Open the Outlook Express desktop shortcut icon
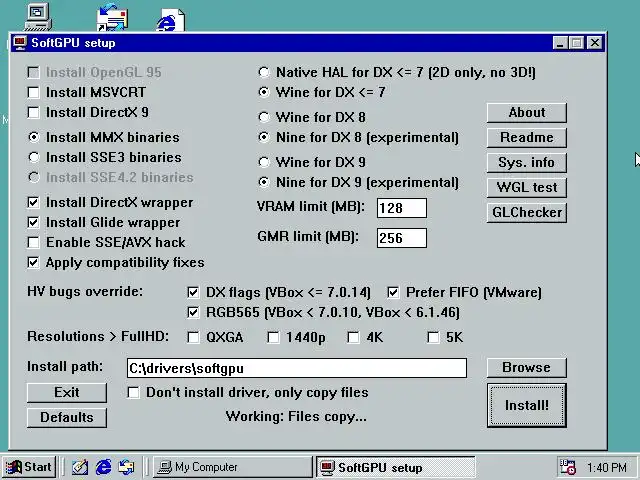This screenshot has width=640, height=480. click(111, 17)
